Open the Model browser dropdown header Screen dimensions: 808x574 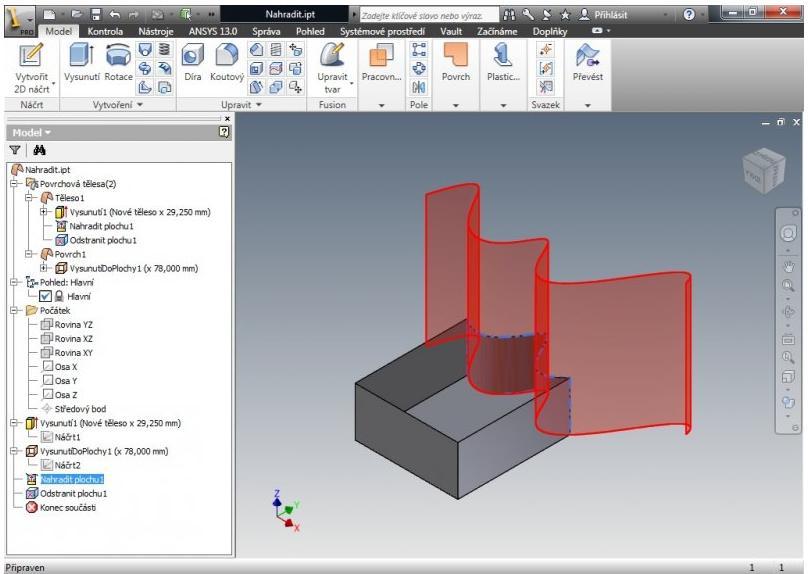[x=32, y=132]
